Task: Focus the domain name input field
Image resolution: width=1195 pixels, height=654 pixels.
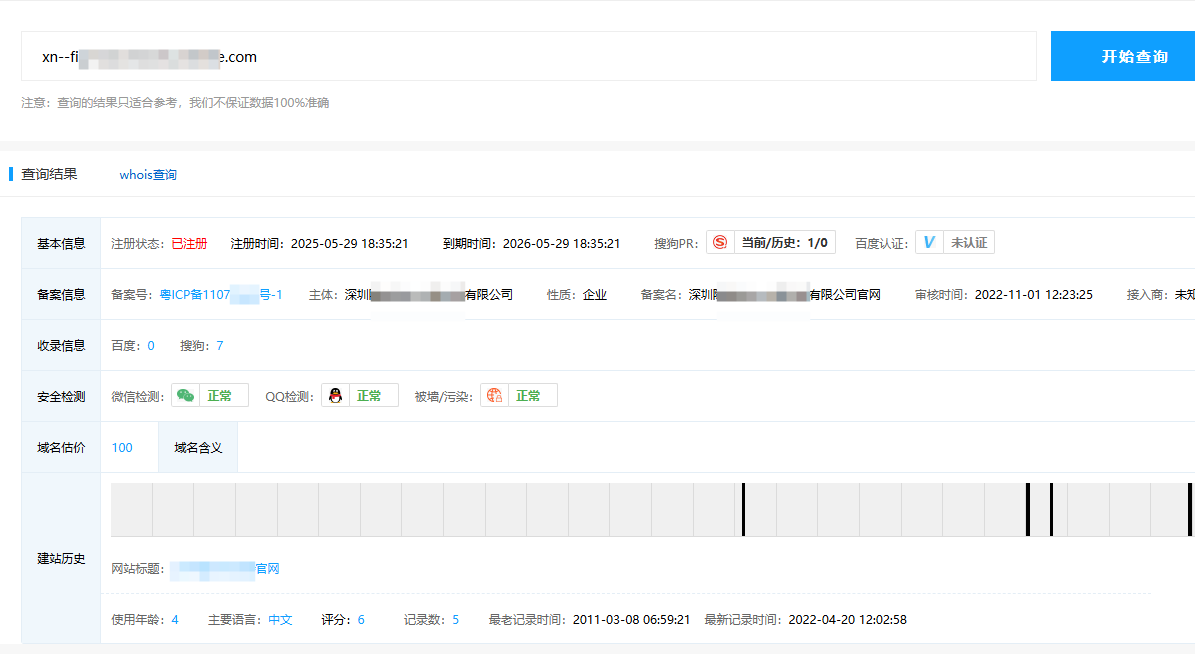Action: [528, 56]
